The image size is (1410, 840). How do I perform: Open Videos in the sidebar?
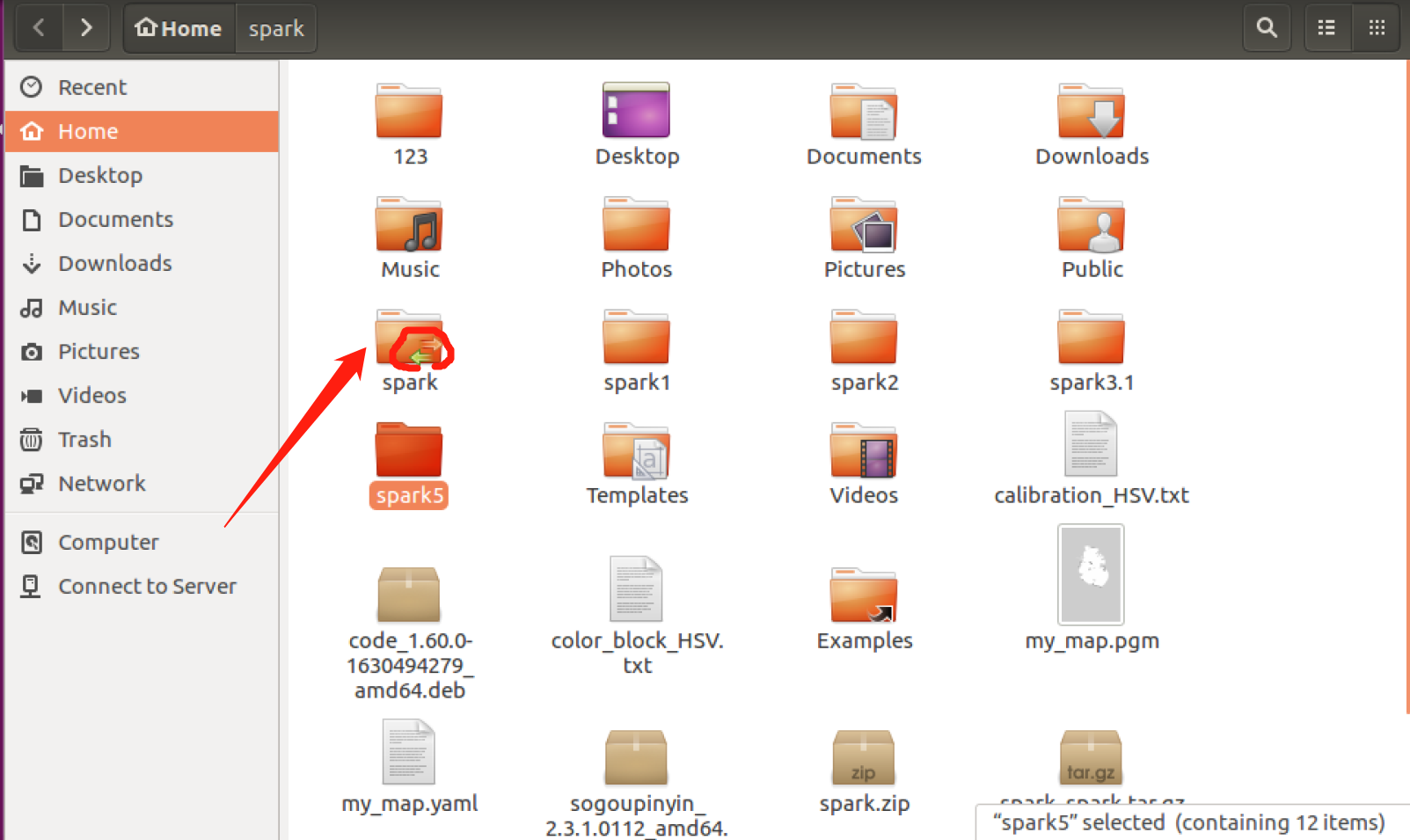[x=142, y=395]
